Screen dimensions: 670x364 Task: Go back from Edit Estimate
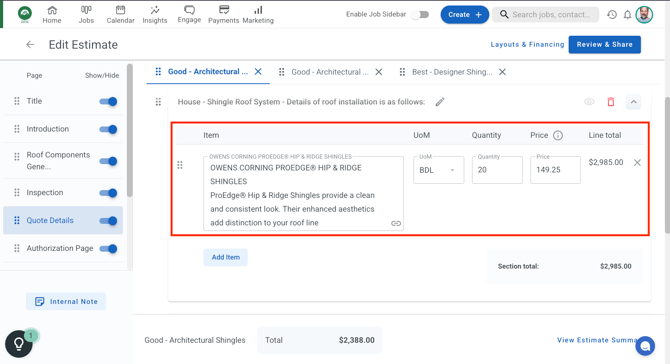click(30, 44)
